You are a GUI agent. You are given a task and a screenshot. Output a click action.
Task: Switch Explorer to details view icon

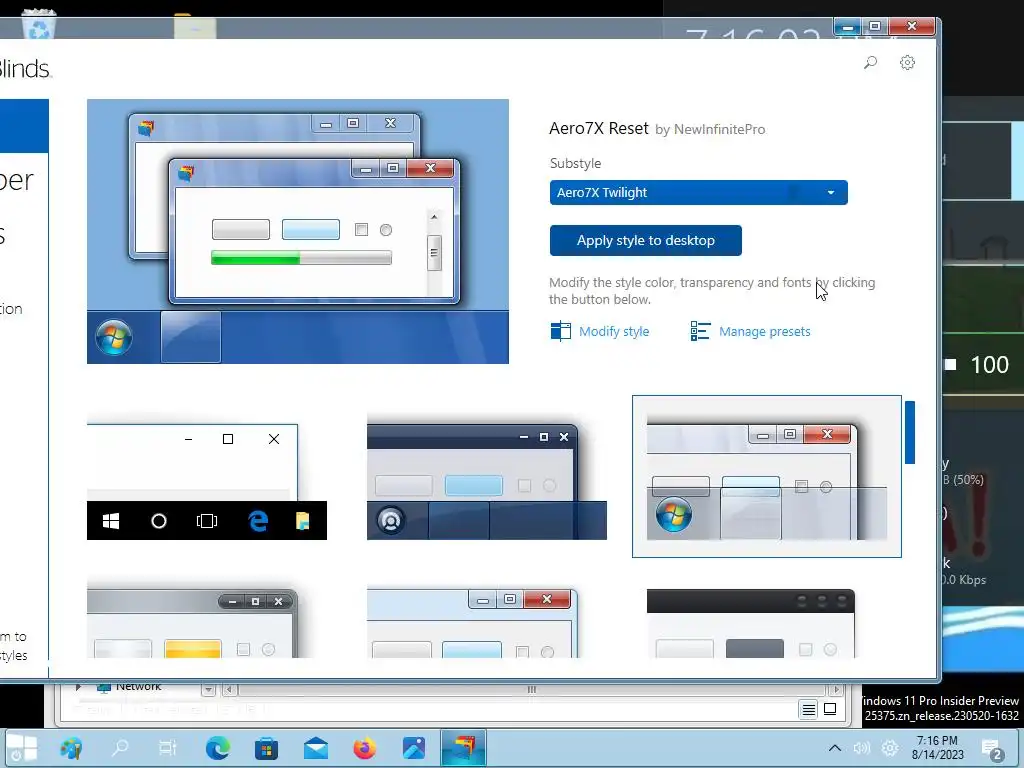coord(808,709)
